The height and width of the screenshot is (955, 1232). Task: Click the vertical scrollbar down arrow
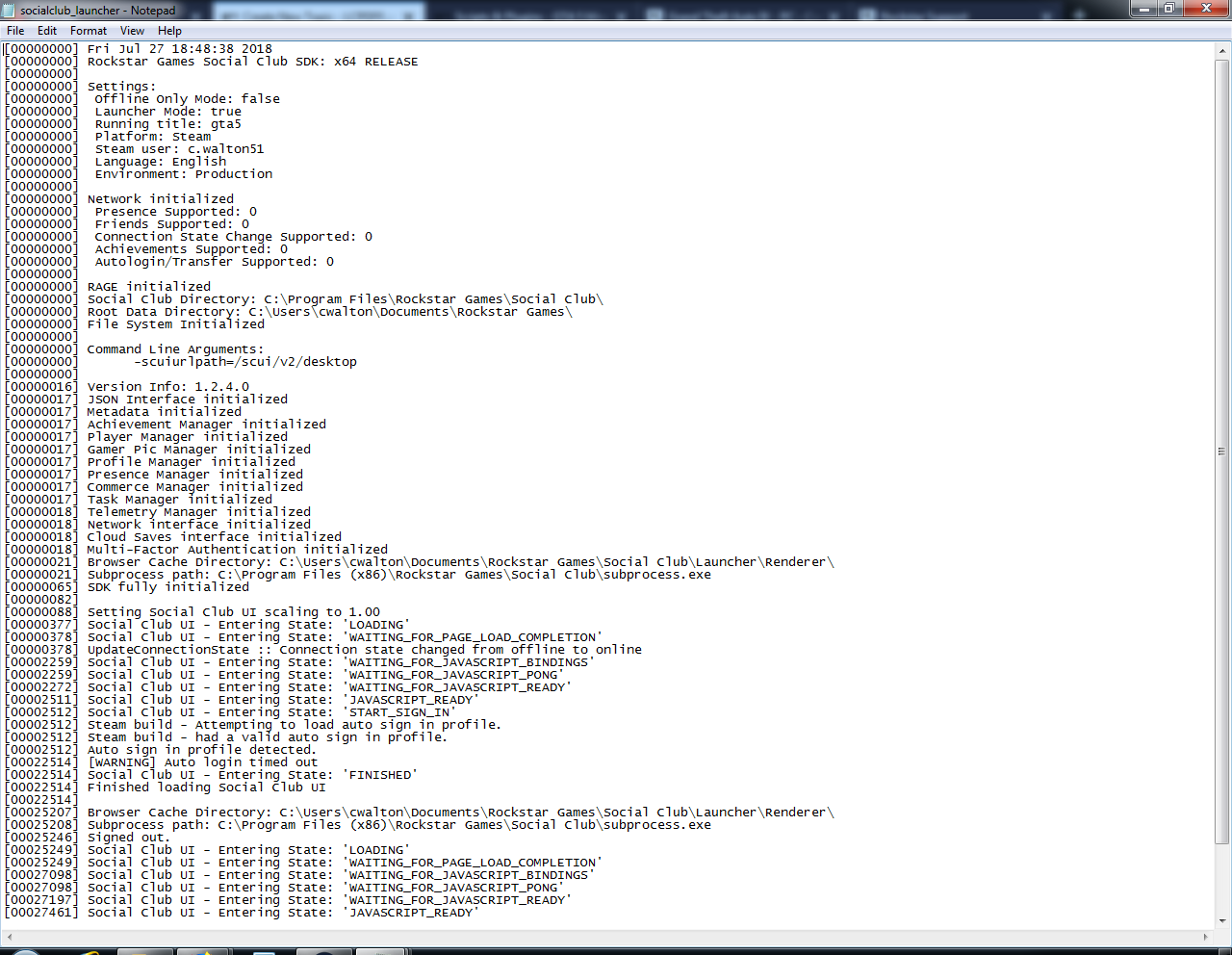(x=1222, y=920)
